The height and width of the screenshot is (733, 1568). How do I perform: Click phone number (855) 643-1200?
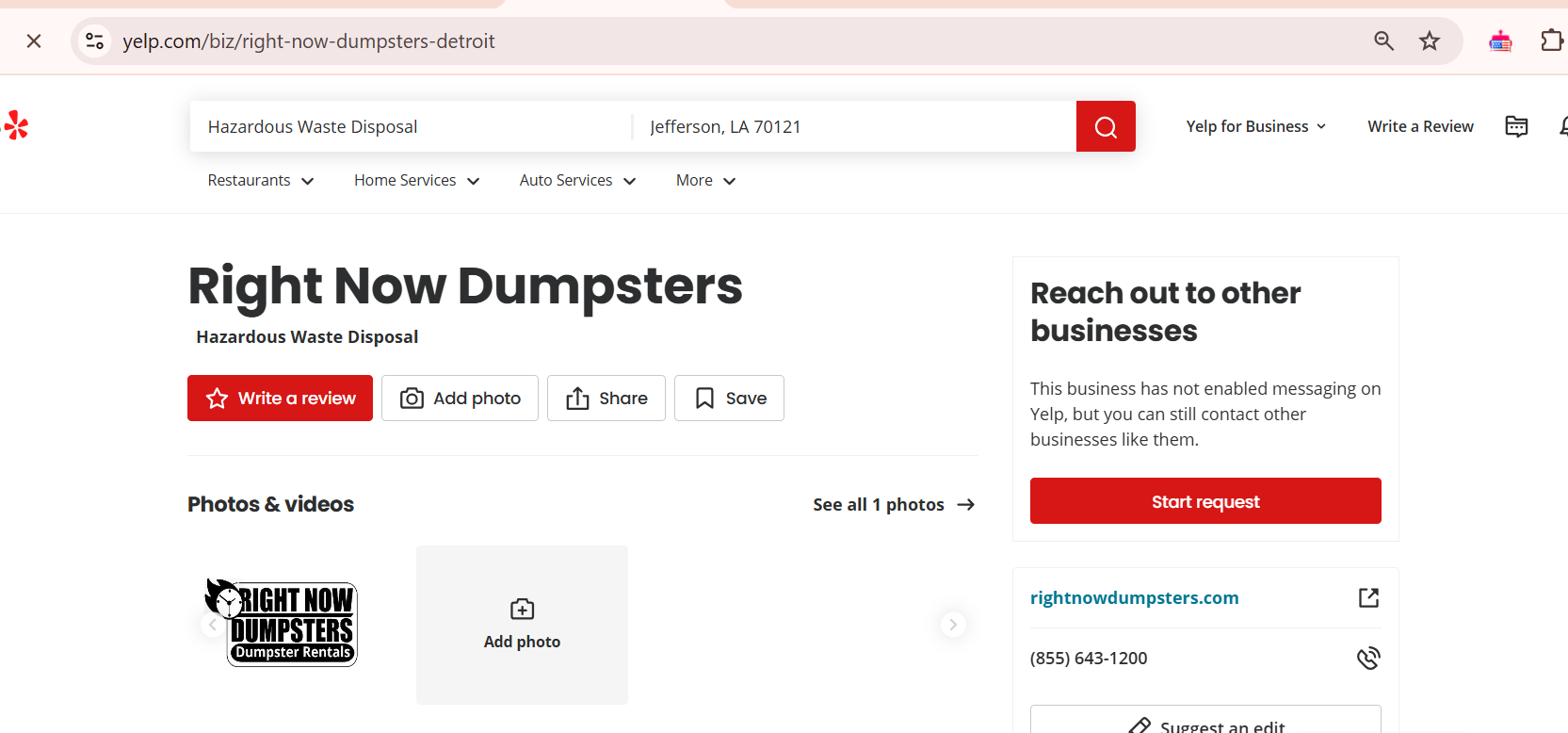pyautogui.click(x=1089, y=659)
